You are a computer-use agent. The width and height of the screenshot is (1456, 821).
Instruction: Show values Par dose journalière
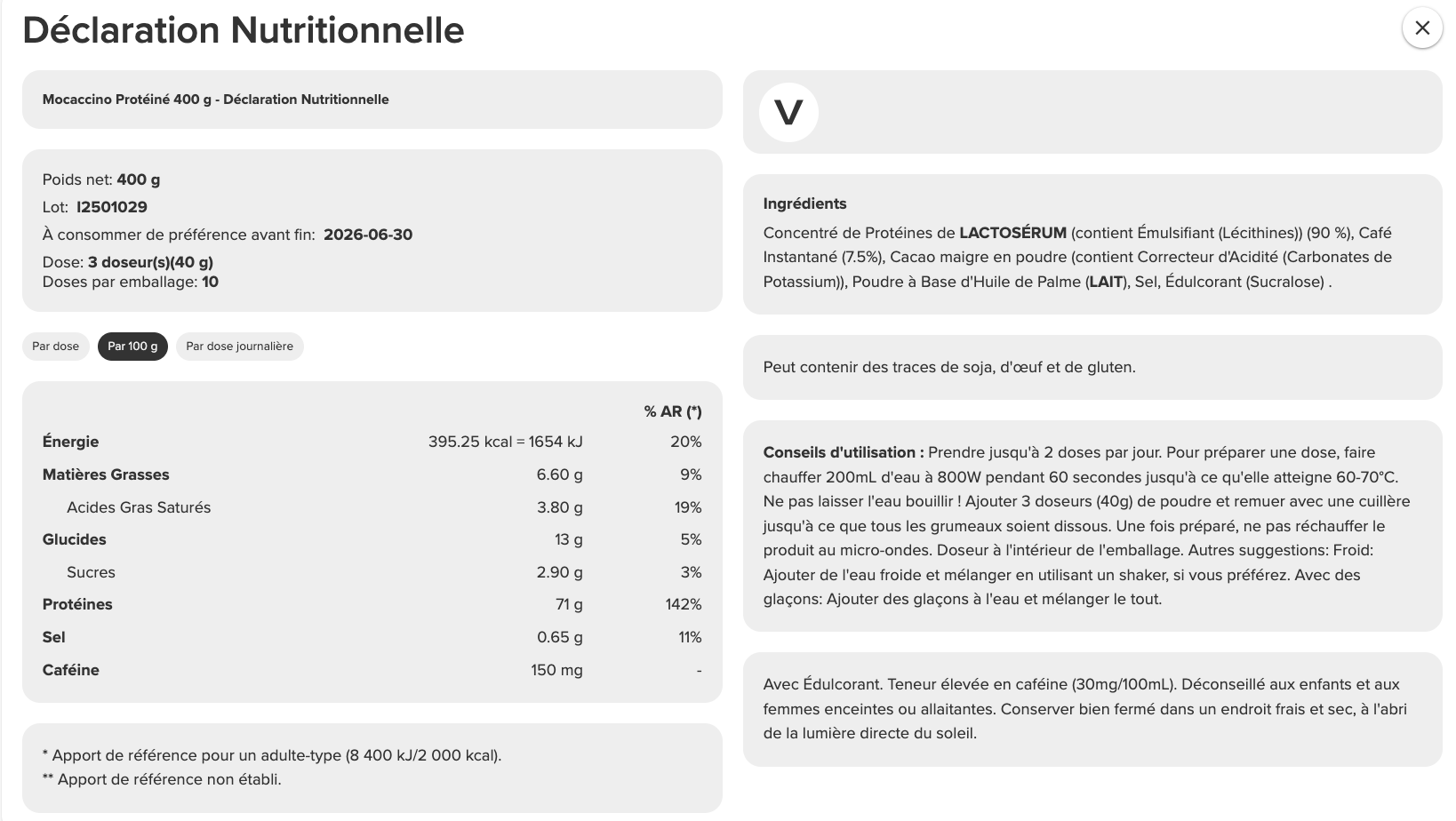click(x=239, y=347)
